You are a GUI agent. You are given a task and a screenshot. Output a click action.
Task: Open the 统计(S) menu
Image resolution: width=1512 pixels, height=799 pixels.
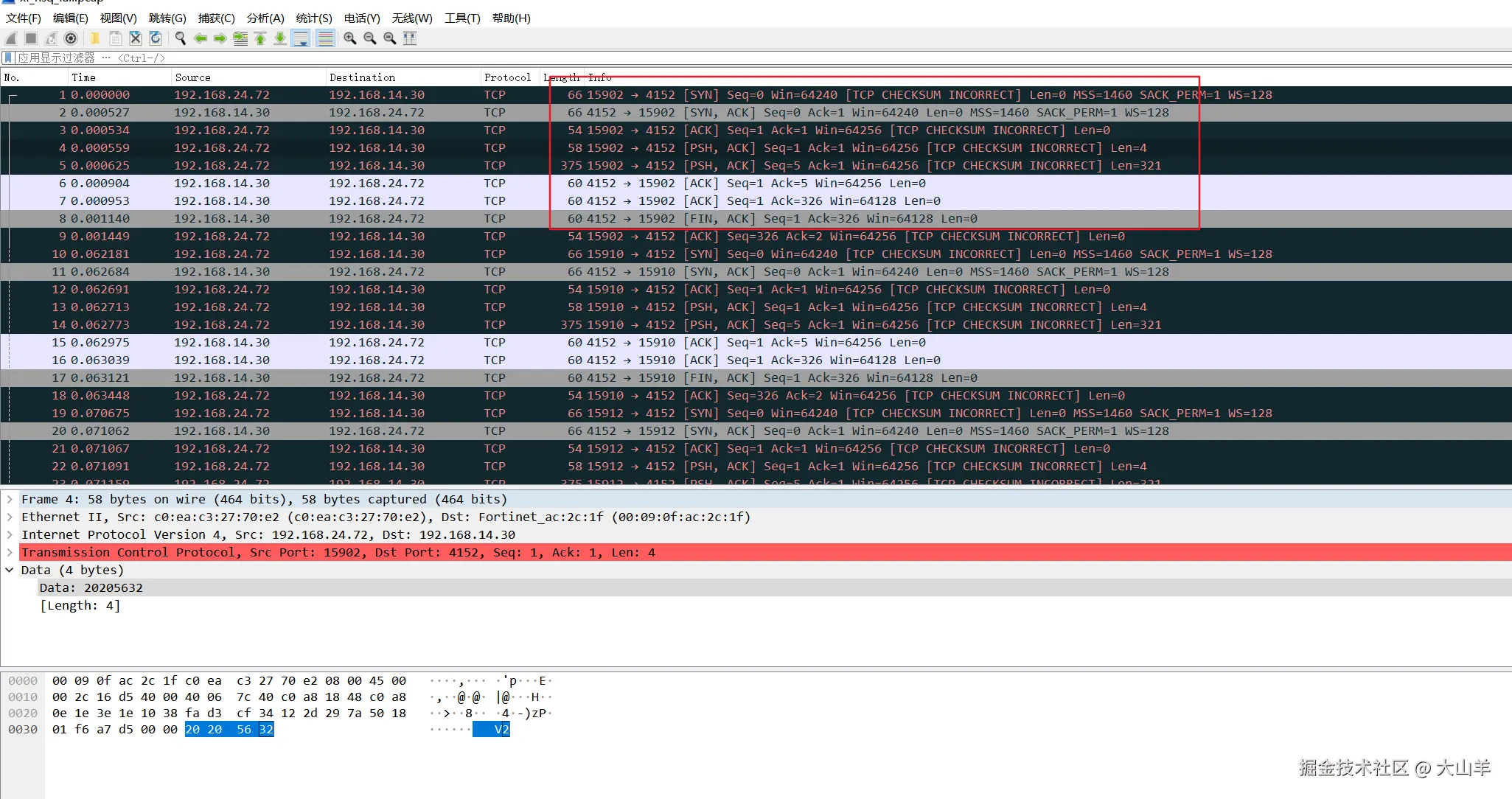pyautogui.click(x=313, y=18)
